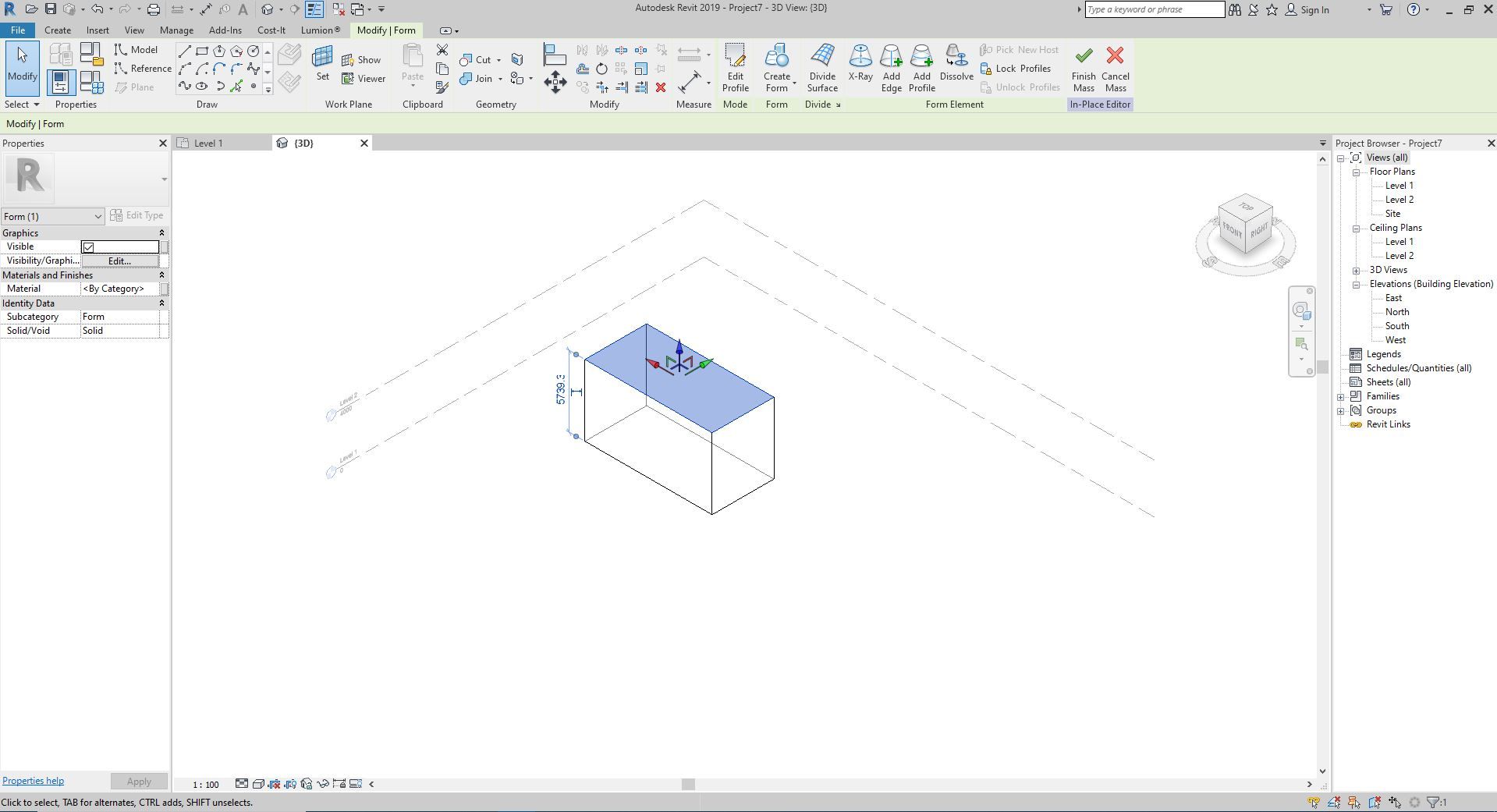Open the Manage ribbon tab
Viewport: 1497px width, 812px height.
coord(176,30)
